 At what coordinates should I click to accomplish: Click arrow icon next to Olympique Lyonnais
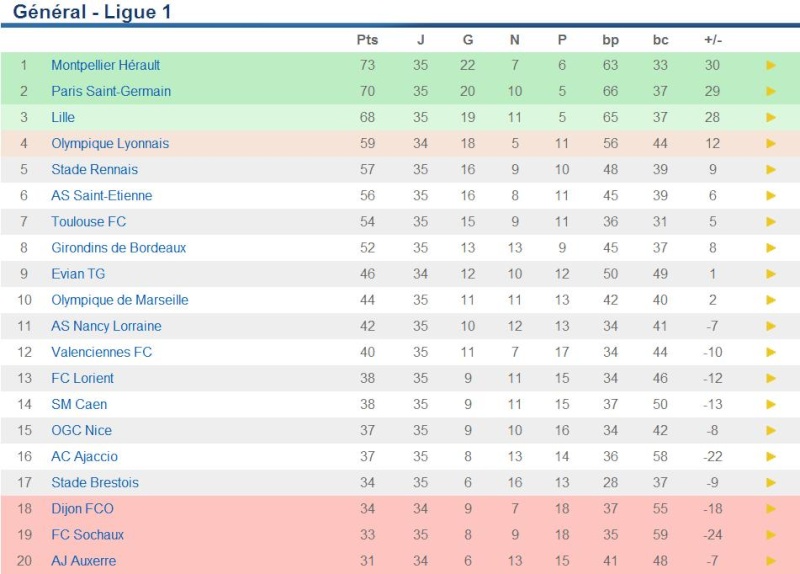pos(771,143)
